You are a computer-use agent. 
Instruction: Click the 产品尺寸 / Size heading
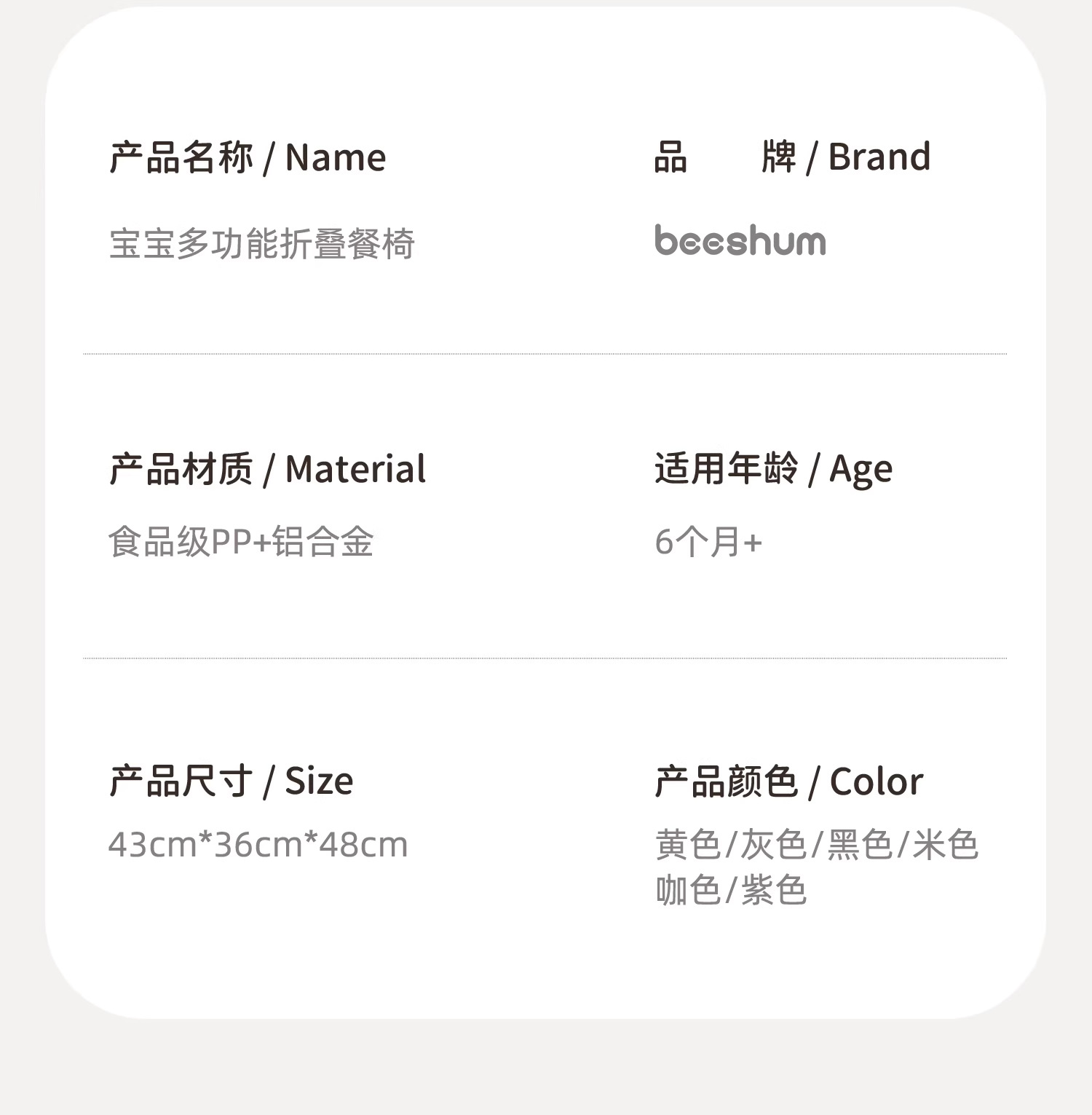231,781
